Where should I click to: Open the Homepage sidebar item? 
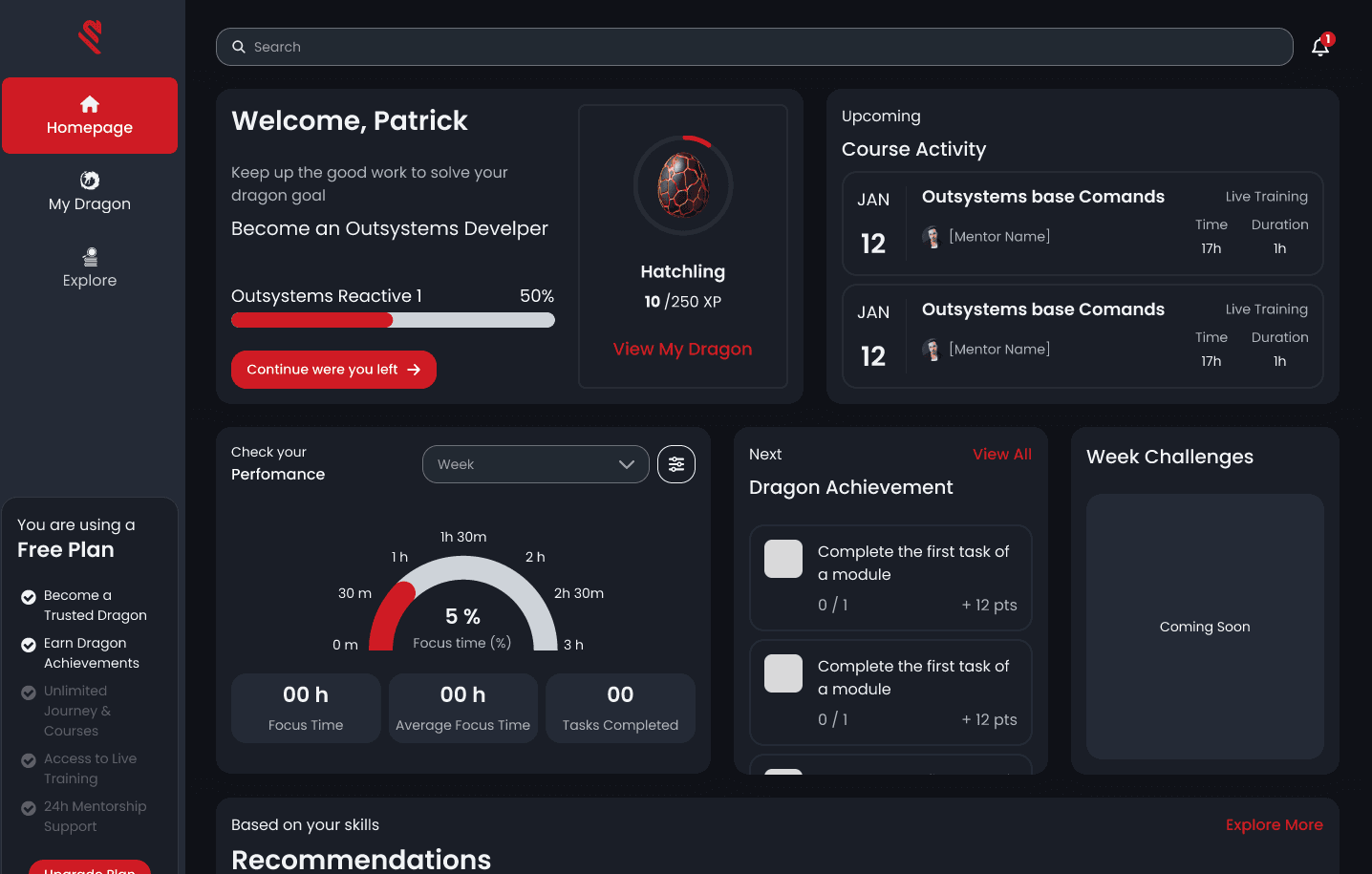(90, 116)
